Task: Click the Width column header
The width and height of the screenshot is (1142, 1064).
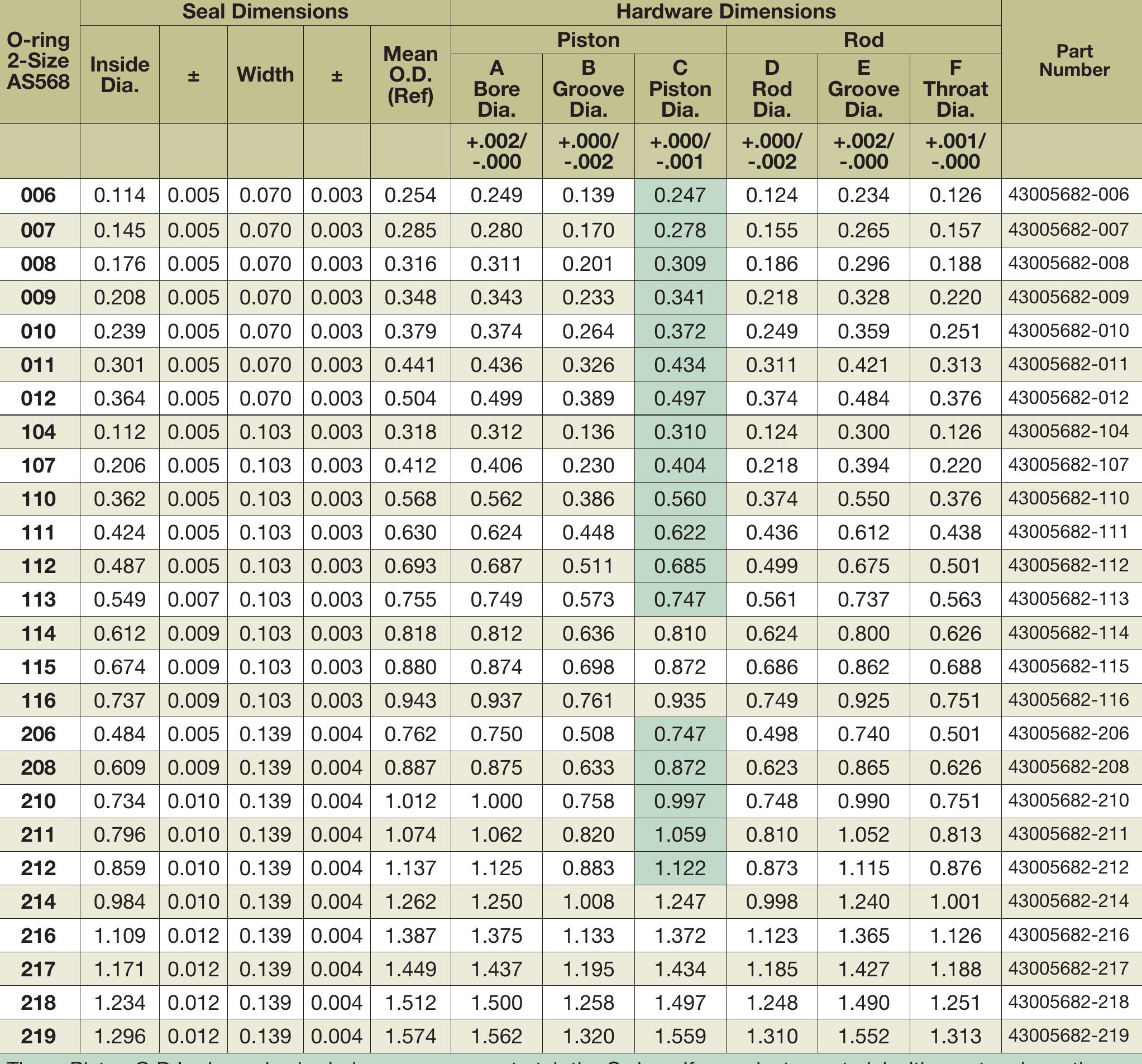Action: (x=265, y=75)
